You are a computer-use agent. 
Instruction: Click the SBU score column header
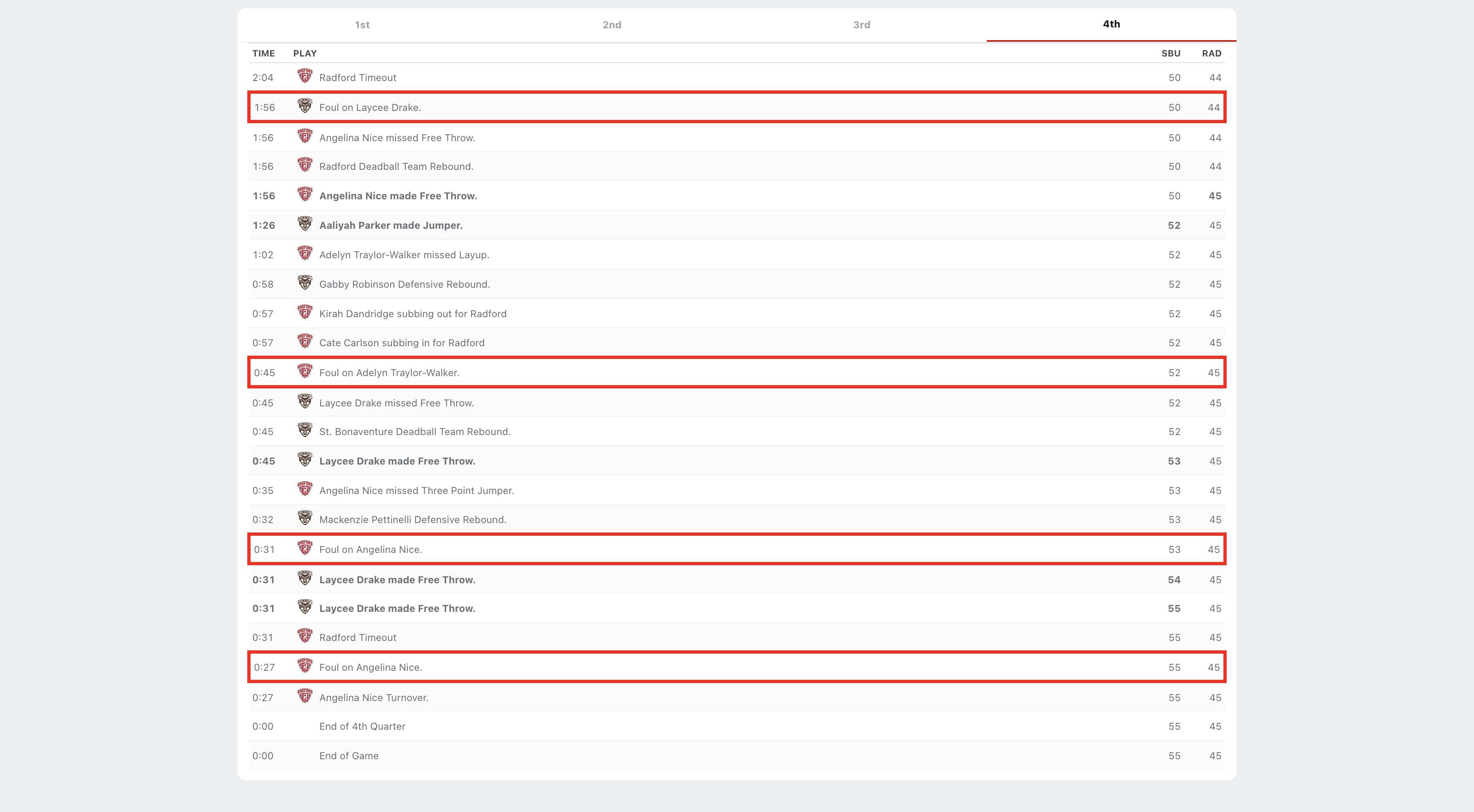click(1170, 53)
